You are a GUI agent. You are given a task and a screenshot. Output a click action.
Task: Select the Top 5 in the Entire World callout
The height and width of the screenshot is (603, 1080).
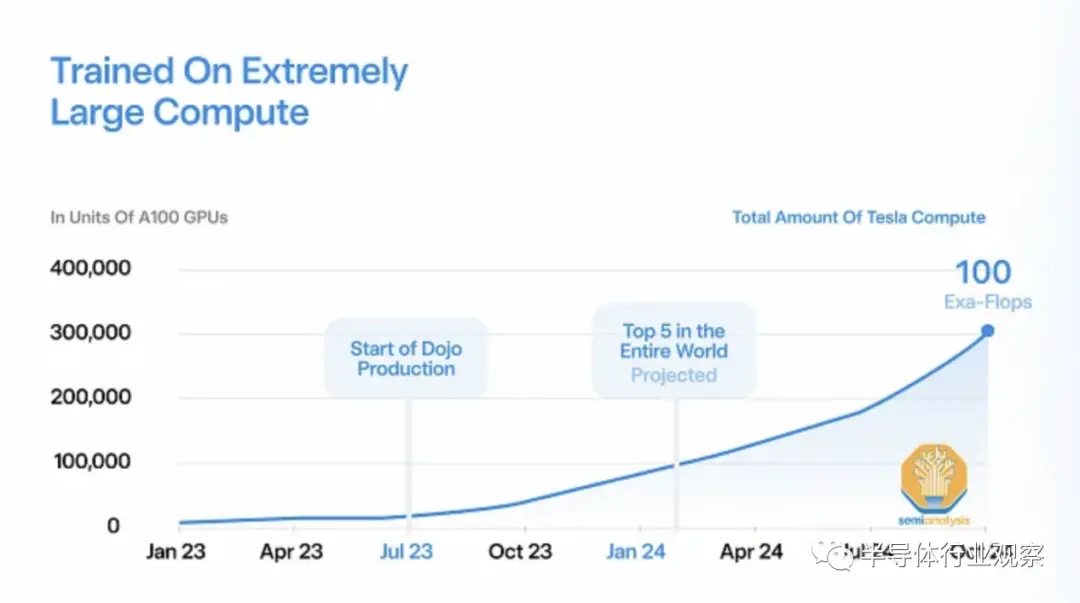[x=674, y=352]
